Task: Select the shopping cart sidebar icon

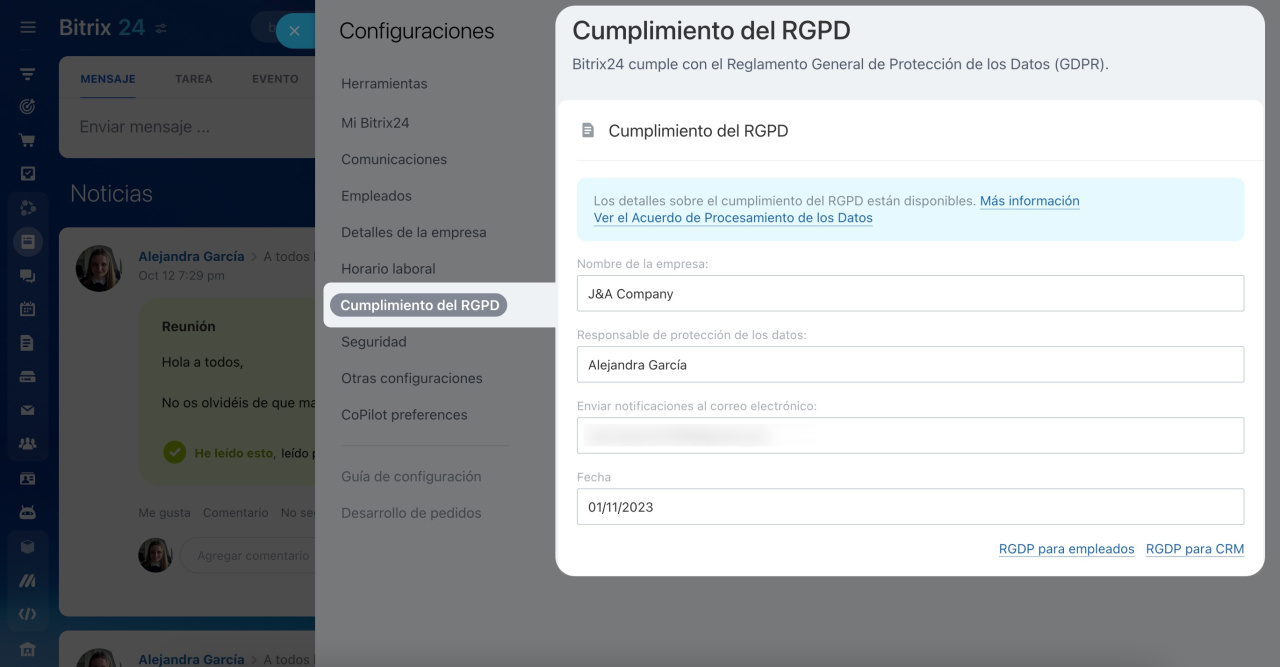Action: point(27,140)
